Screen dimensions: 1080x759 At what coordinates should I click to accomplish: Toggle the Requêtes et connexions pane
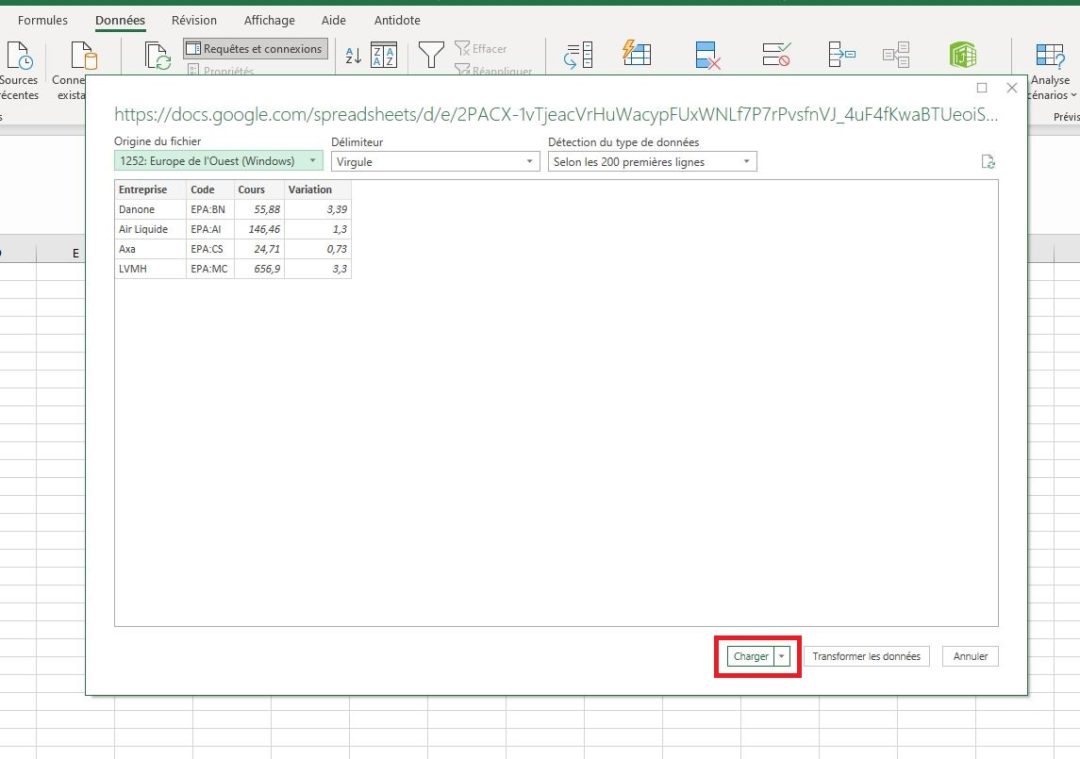pyautogui.click(x=253, y=47)
